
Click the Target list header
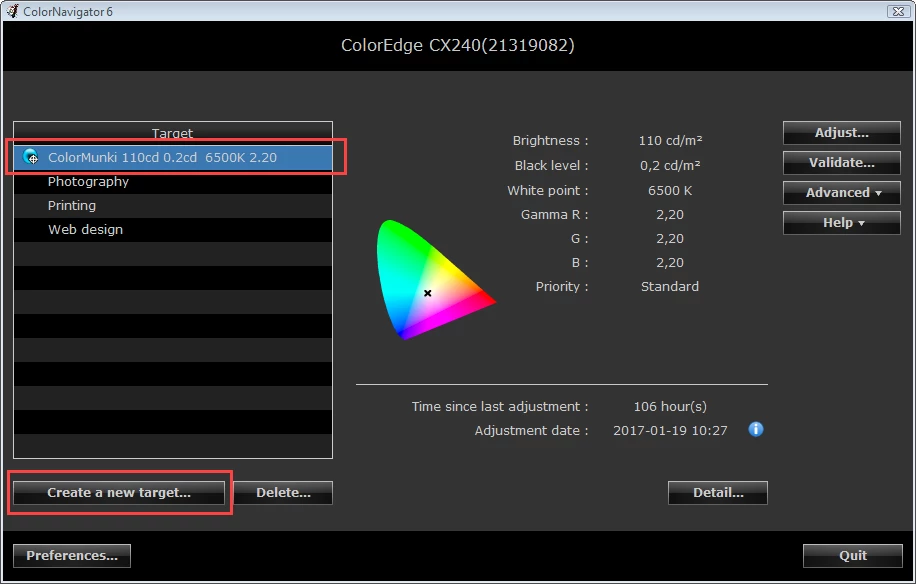[173, 133]
